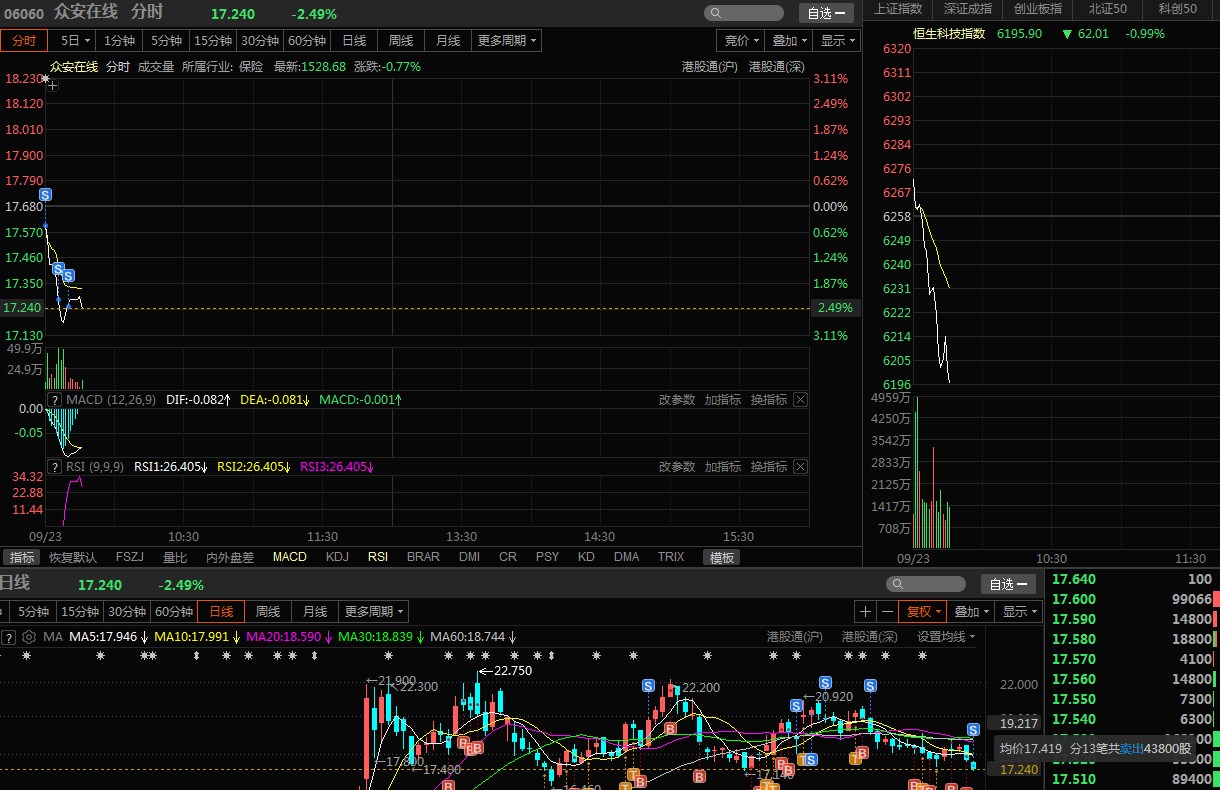Select the 深证成指 index tab
This screenshot has width=1220, height=790.
click(x=968, y=9)
